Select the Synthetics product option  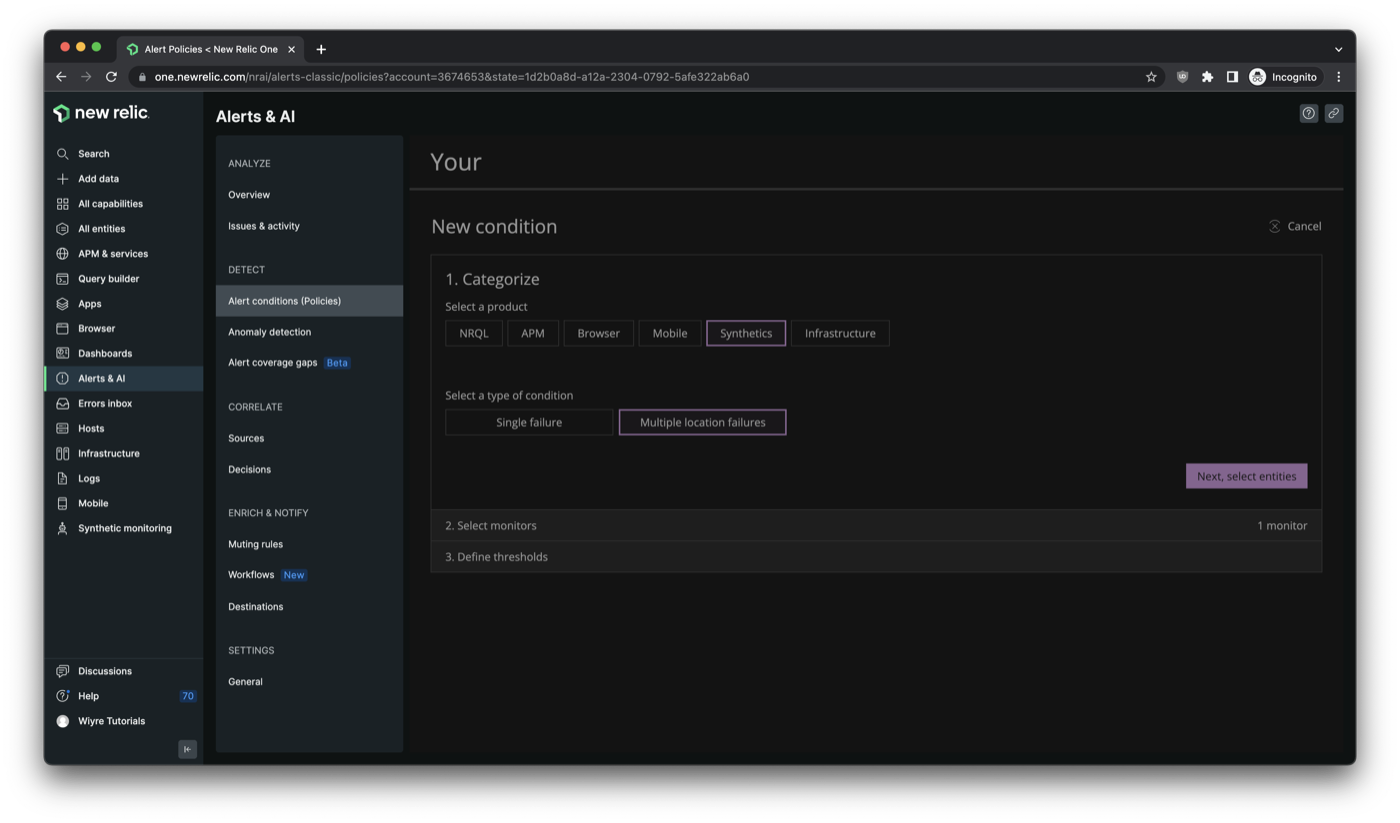746,333
